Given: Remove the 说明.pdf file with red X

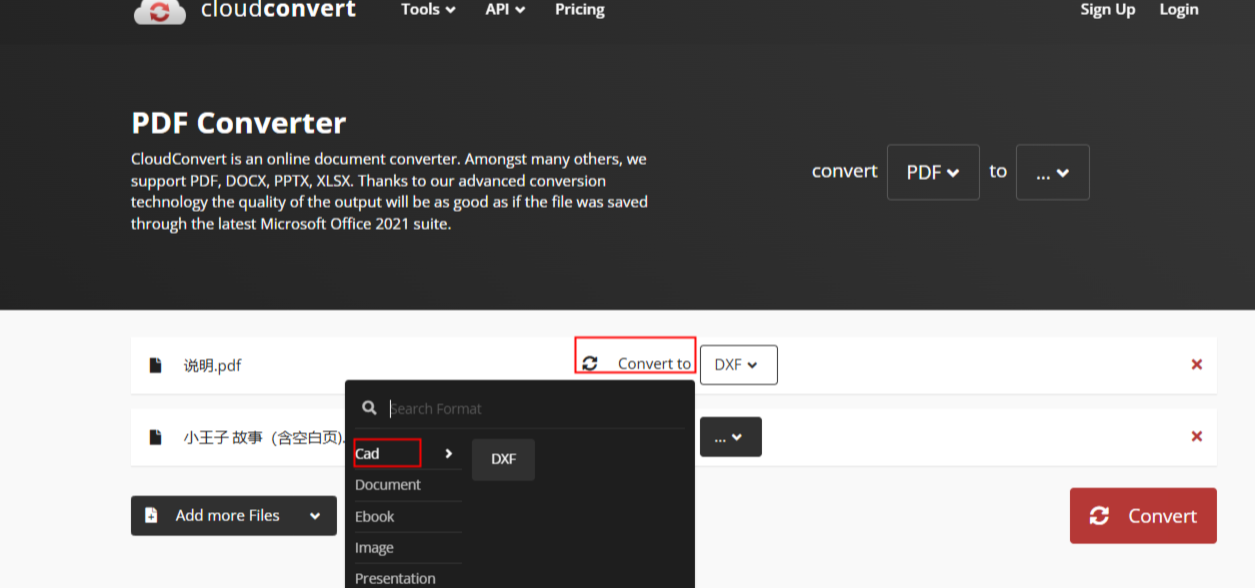Looking at the screenshot, I should point(1196,364).
